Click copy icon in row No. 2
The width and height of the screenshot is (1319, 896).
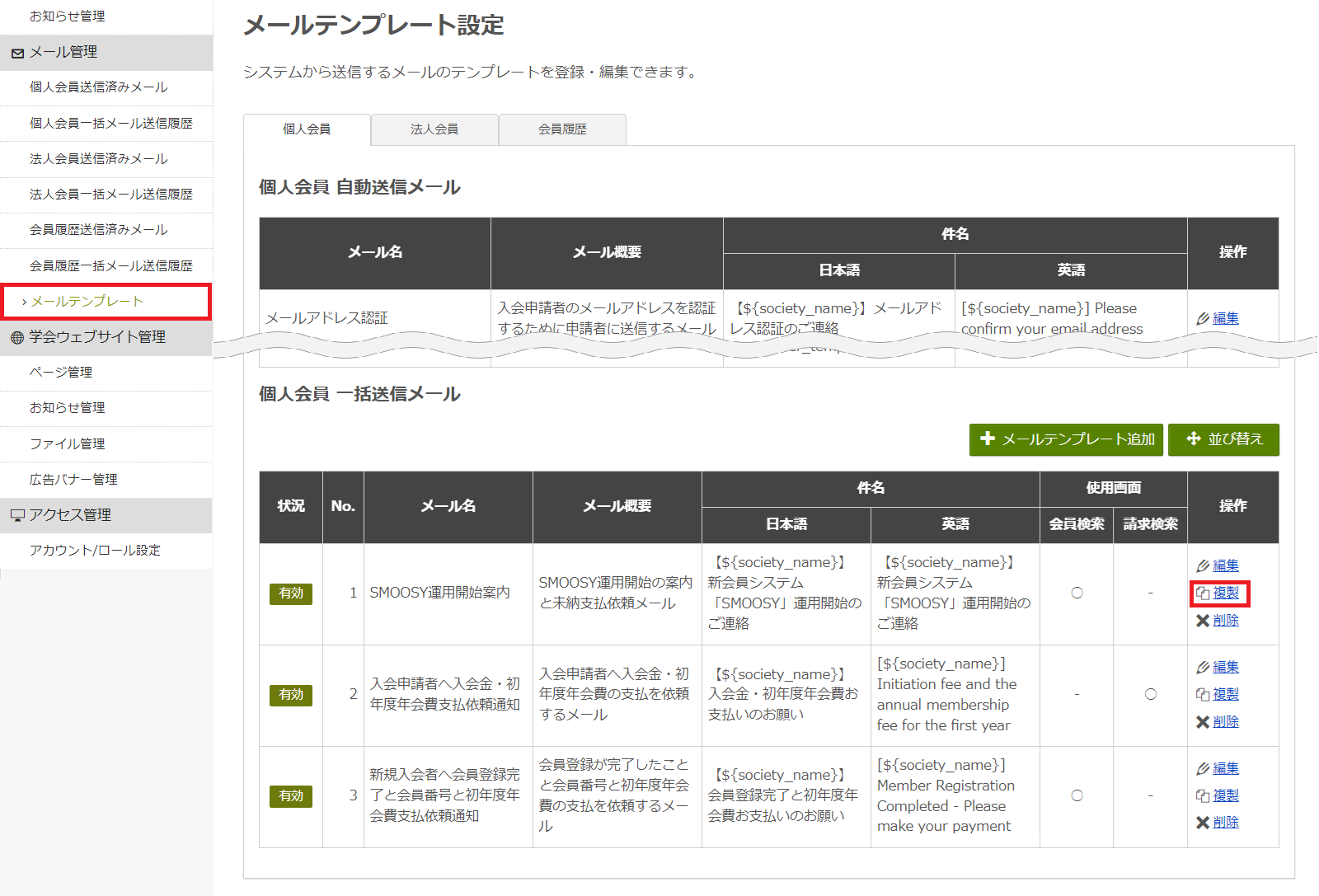(1203, 694)
